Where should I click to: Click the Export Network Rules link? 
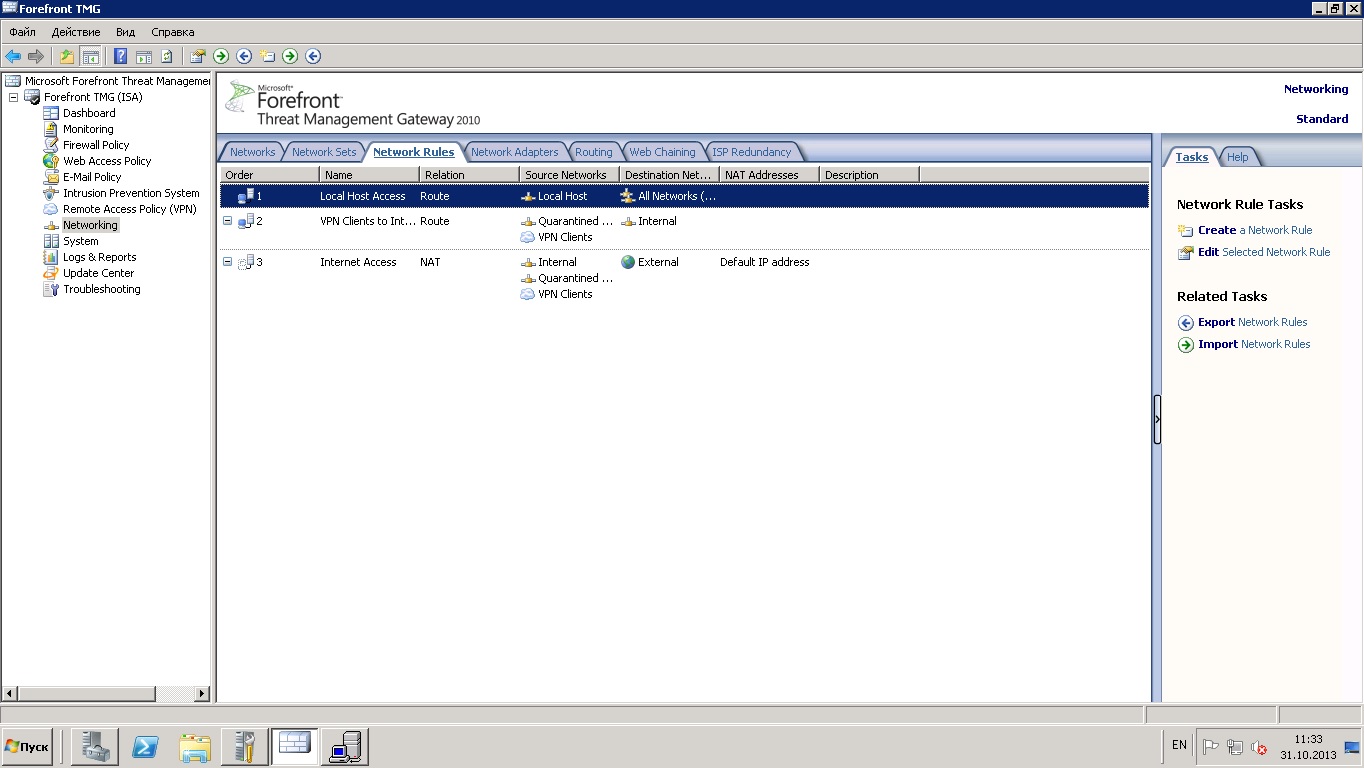click(x=1253, y=322)
